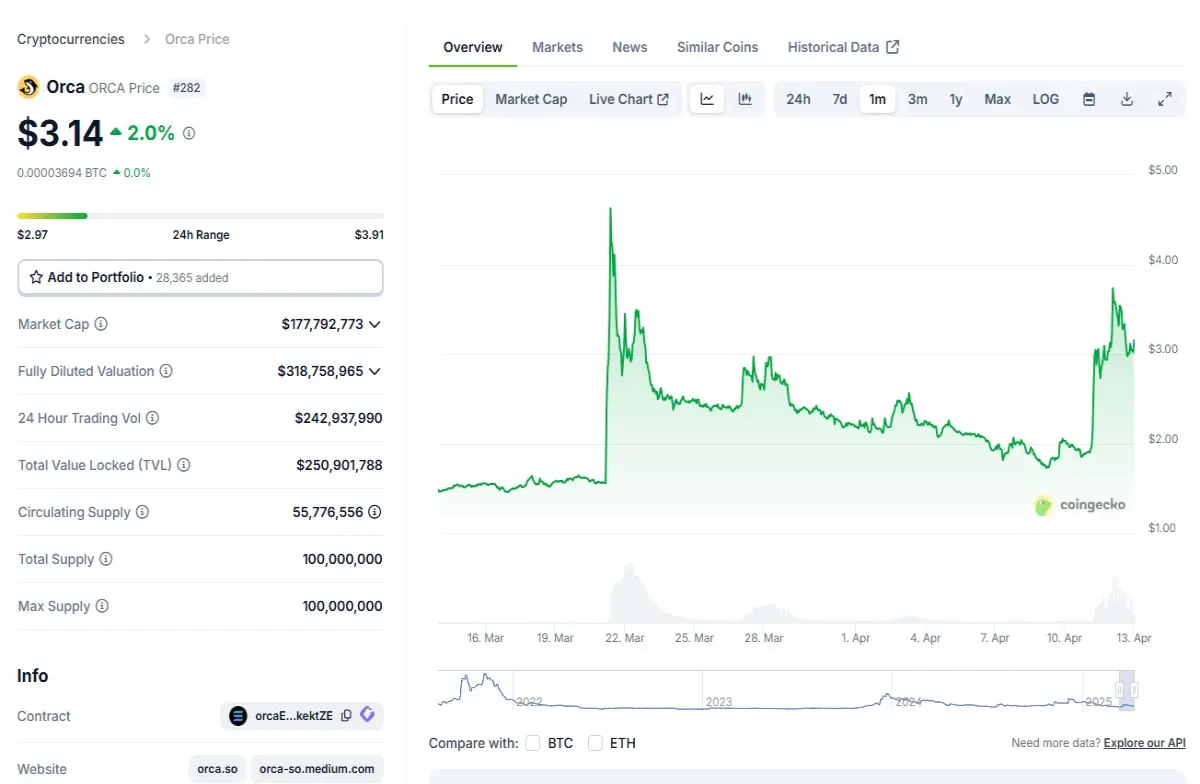Open Market Cap info tooltip icon
Image resolution: width=1200 pixels, height=784 pixels.
point(101,324)
